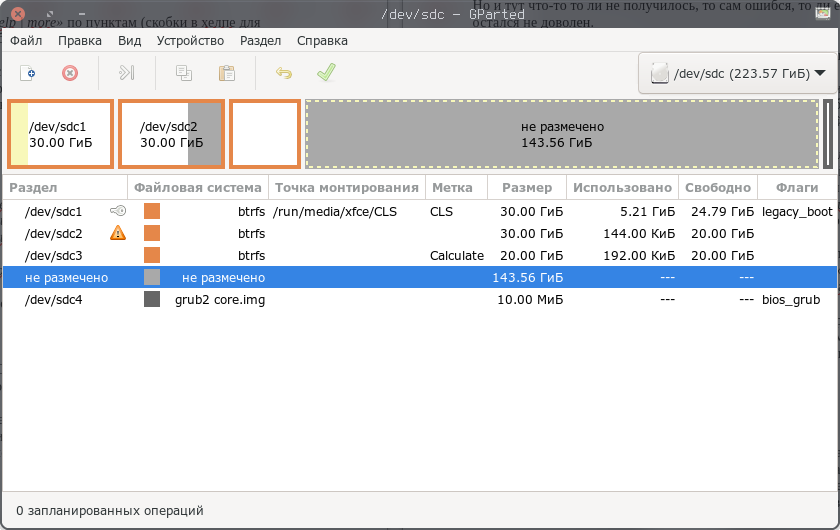Select the /dev/sdc2 partition row
Screen dimensions: 840x530
(x=421, y=234)
